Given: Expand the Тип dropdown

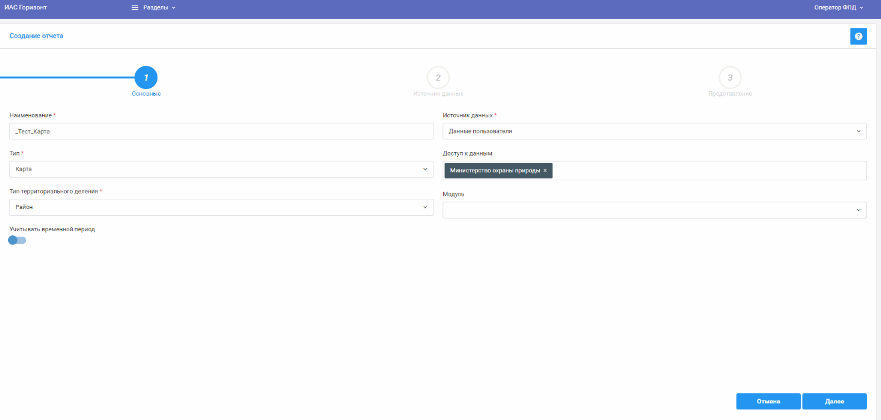Looking at the screenshot, I should tap(220, 169).
